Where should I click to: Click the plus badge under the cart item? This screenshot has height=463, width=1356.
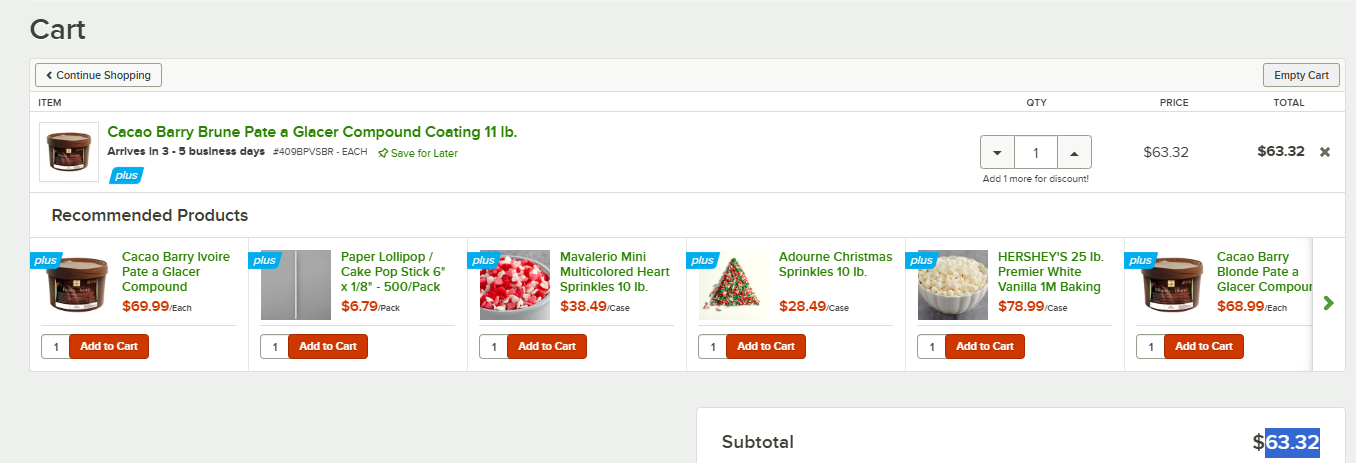(126, 176)
